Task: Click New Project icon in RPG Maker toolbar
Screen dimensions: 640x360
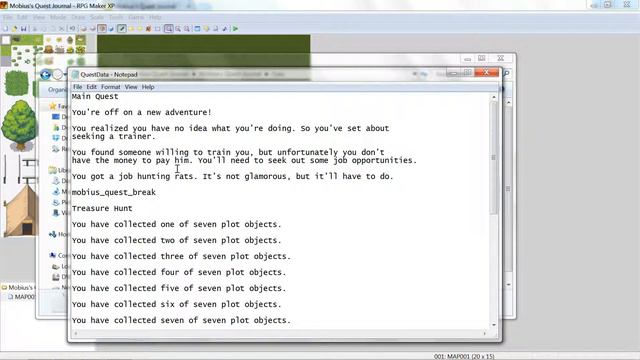Action: click(x=5, y=29)
